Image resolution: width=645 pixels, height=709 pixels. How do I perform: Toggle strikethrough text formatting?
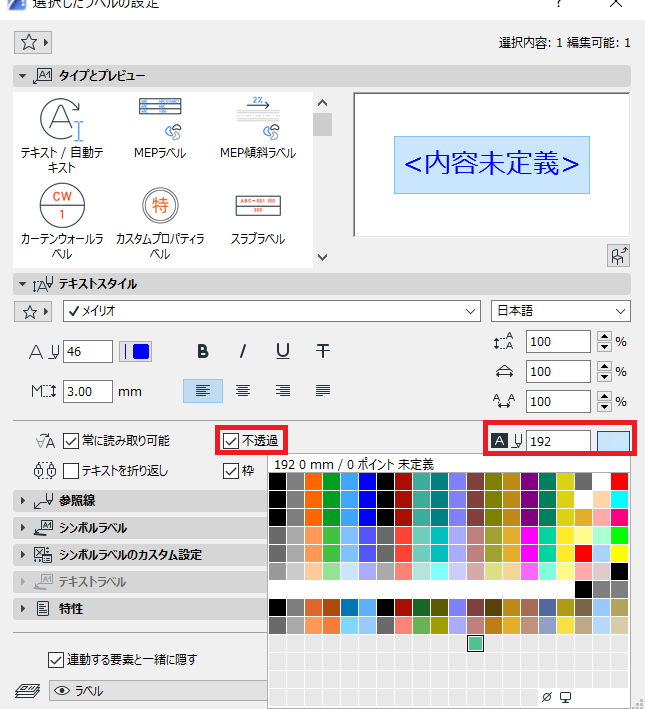coord(322,351)
